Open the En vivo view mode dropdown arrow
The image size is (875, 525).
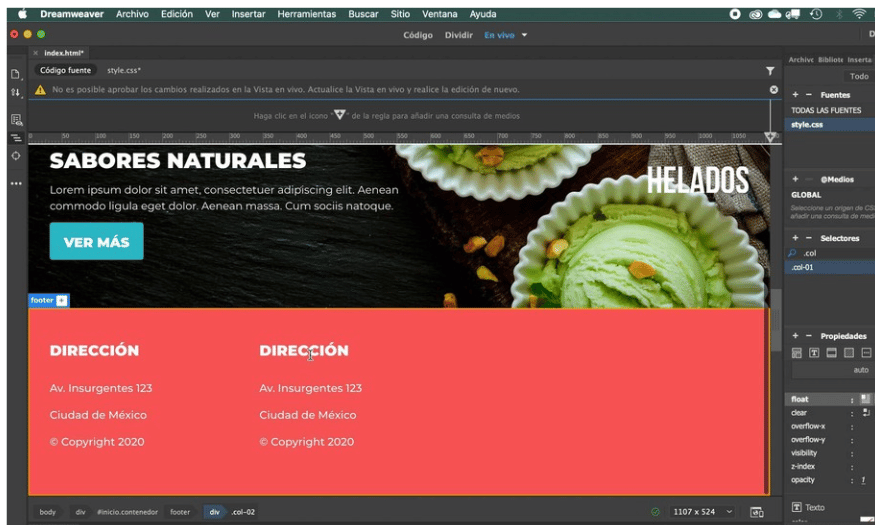(524, 35)
